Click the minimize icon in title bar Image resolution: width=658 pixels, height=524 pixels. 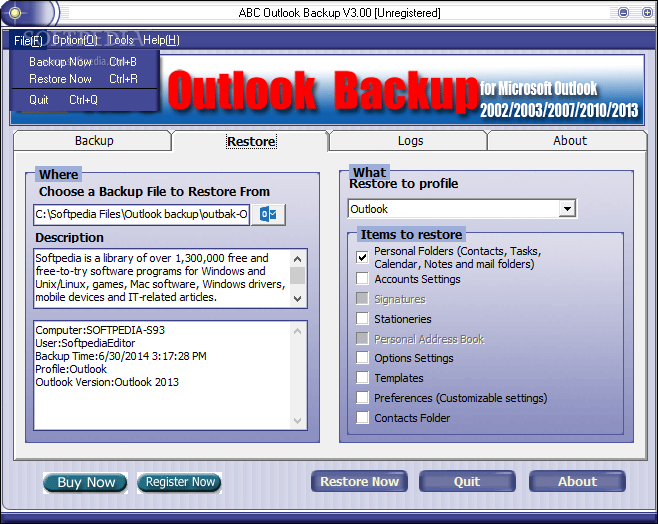[624, 13]
